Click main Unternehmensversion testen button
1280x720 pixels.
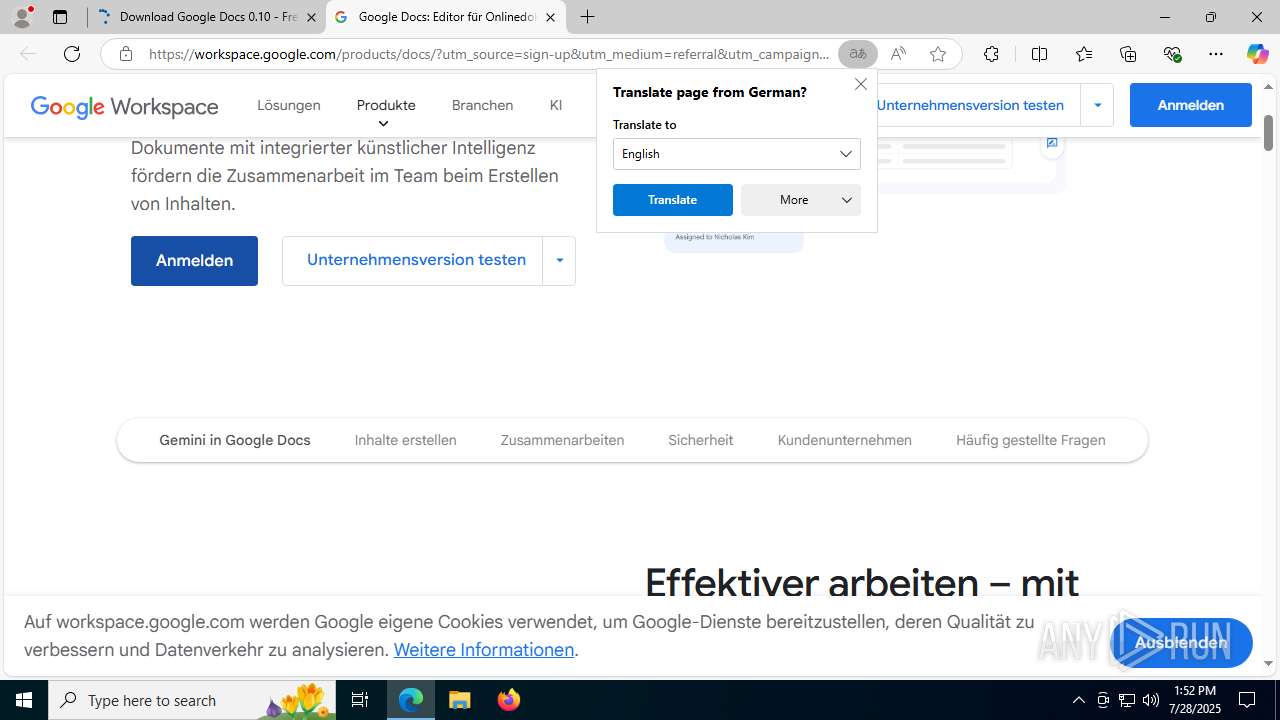pos(412,261)
